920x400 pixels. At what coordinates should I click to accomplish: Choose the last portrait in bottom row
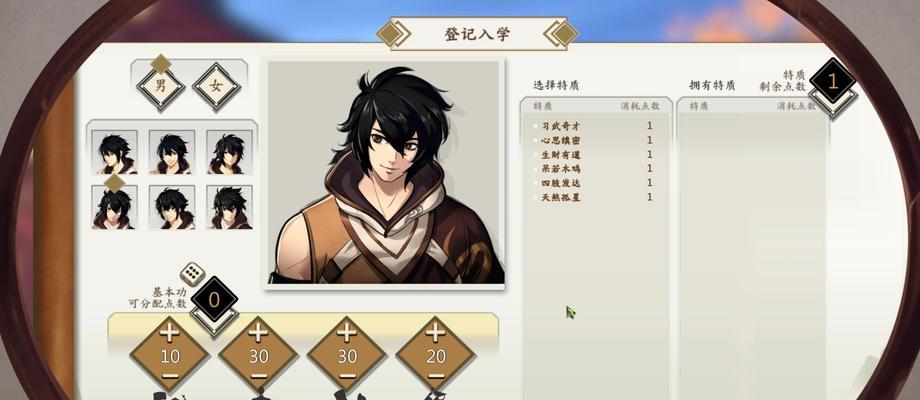coord(229,207)
